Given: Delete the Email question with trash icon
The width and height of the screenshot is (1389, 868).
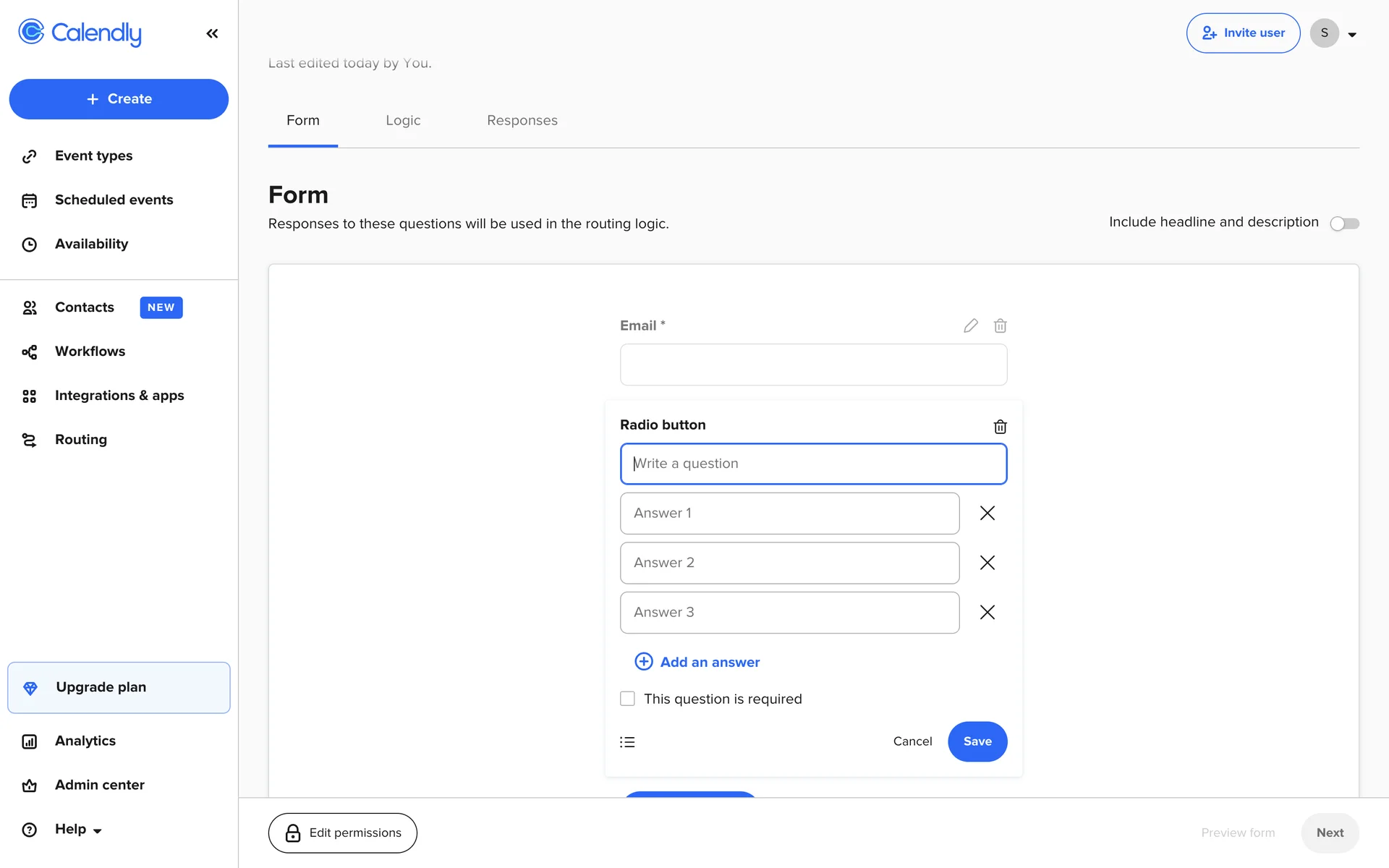Looking at the screenshot, I should click(x=1000, y=325).
